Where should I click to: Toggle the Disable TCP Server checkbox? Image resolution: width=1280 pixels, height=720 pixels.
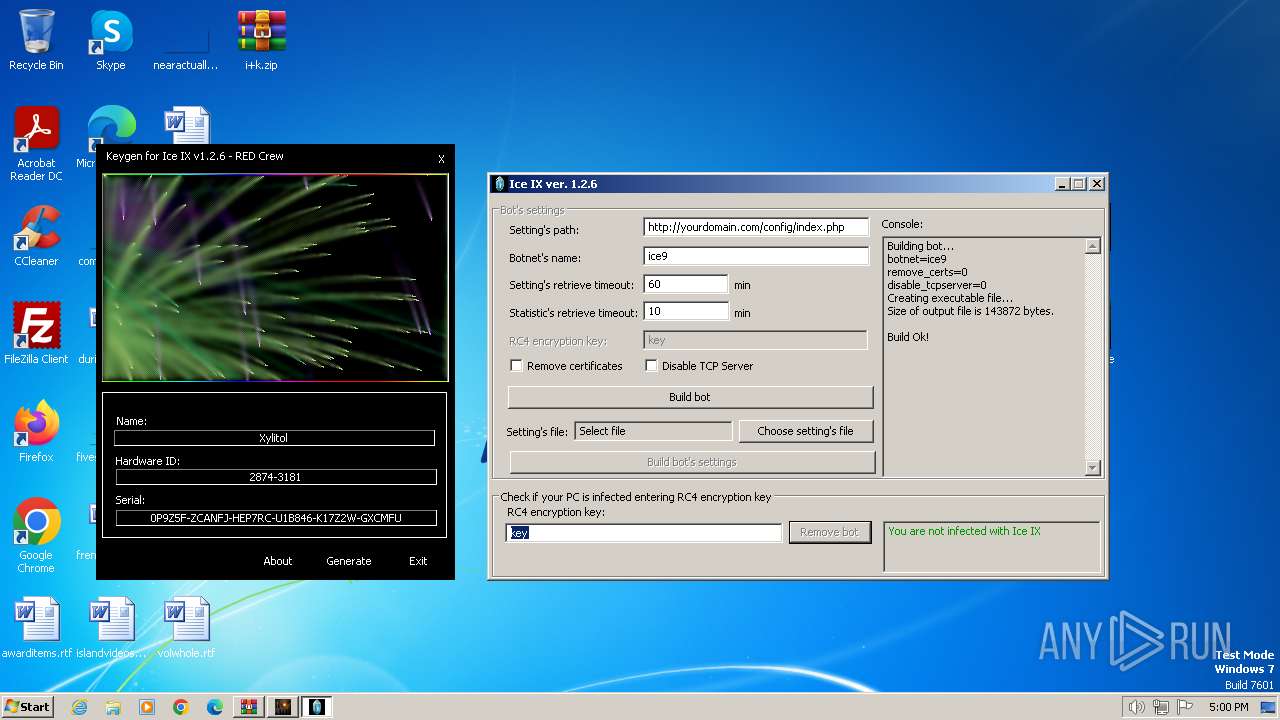(x=651, y=366)
